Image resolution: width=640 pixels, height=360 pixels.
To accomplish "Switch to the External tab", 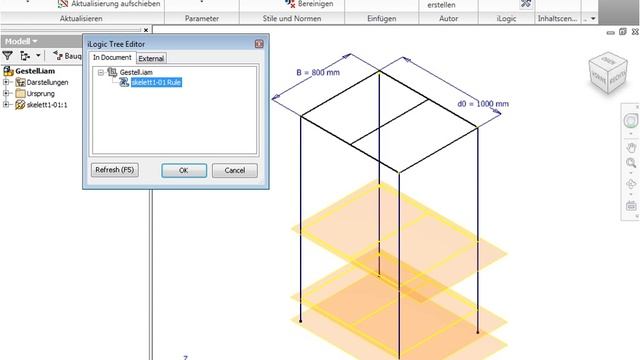I will tap(151, 58).
